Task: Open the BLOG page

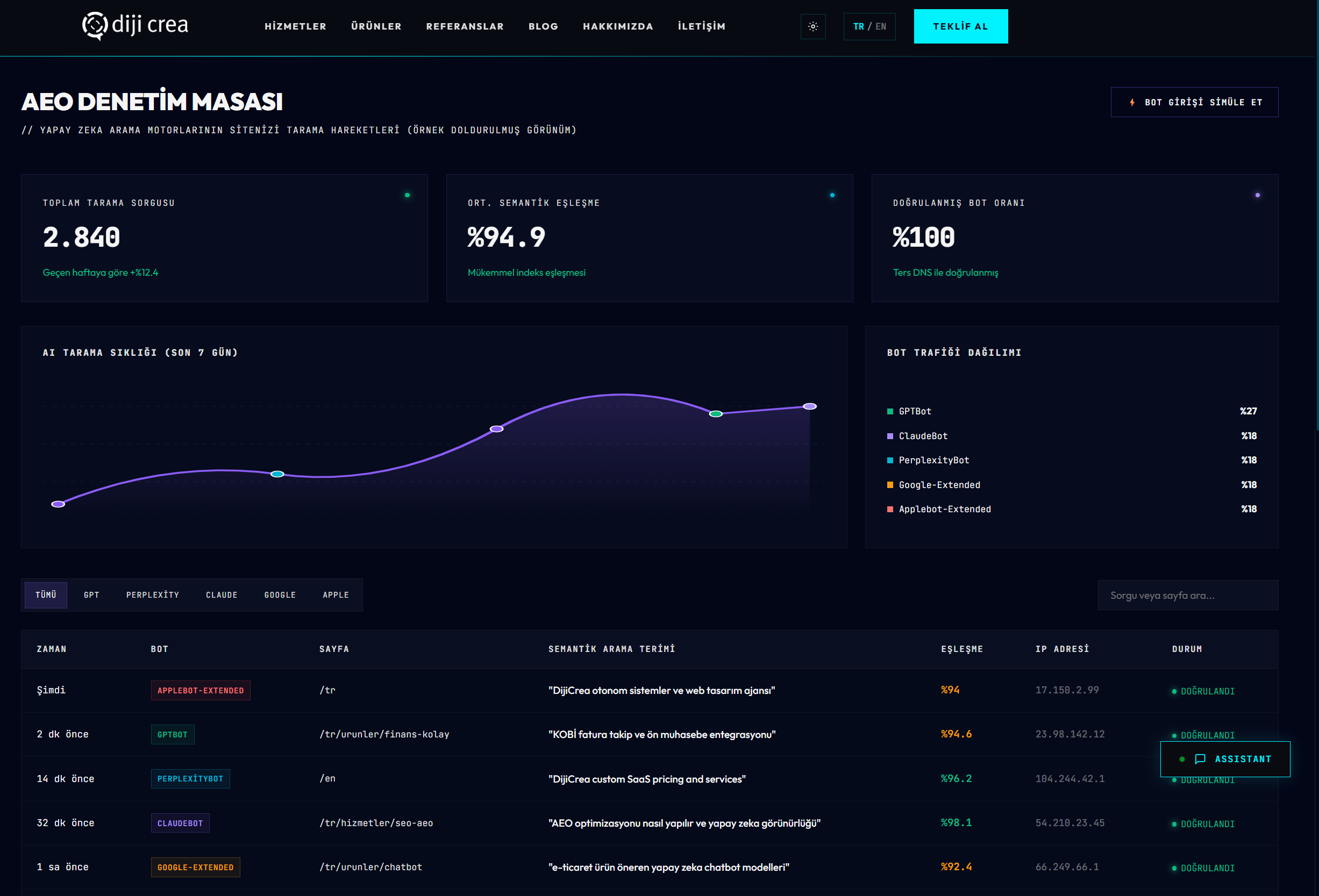Action: (543, 27)
